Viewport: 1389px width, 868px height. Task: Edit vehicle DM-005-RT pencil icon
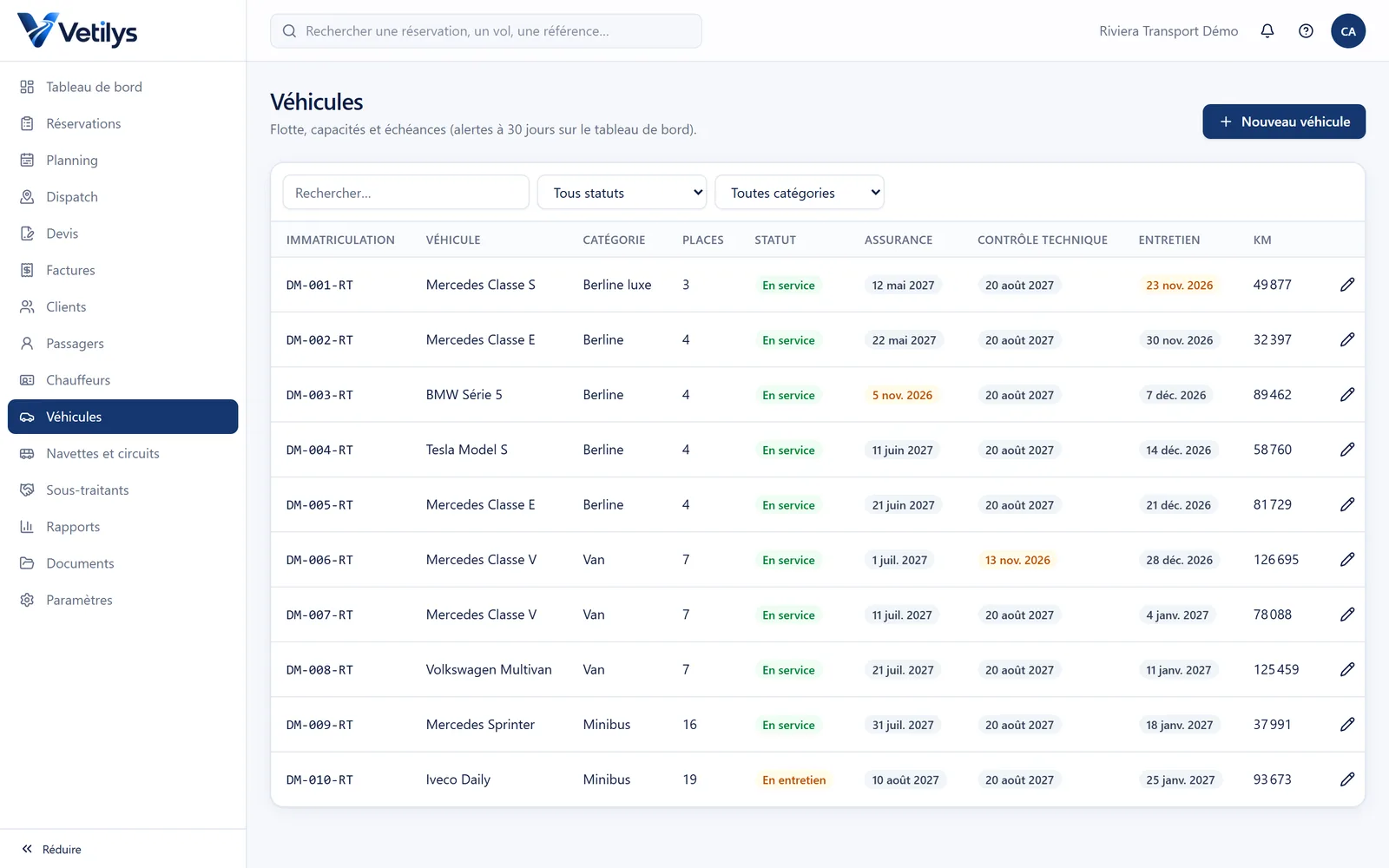click(x=1347, y=504)
